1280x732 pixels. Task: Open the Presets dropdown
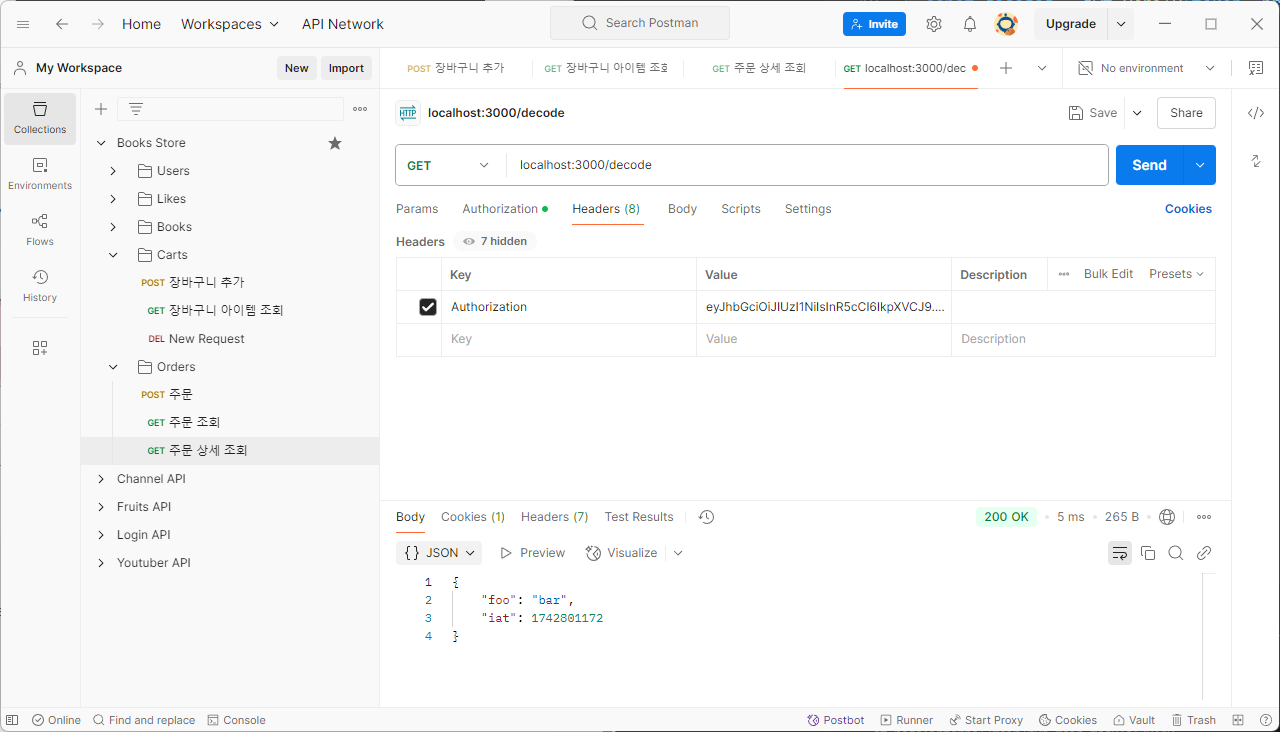pos(1177,274)
